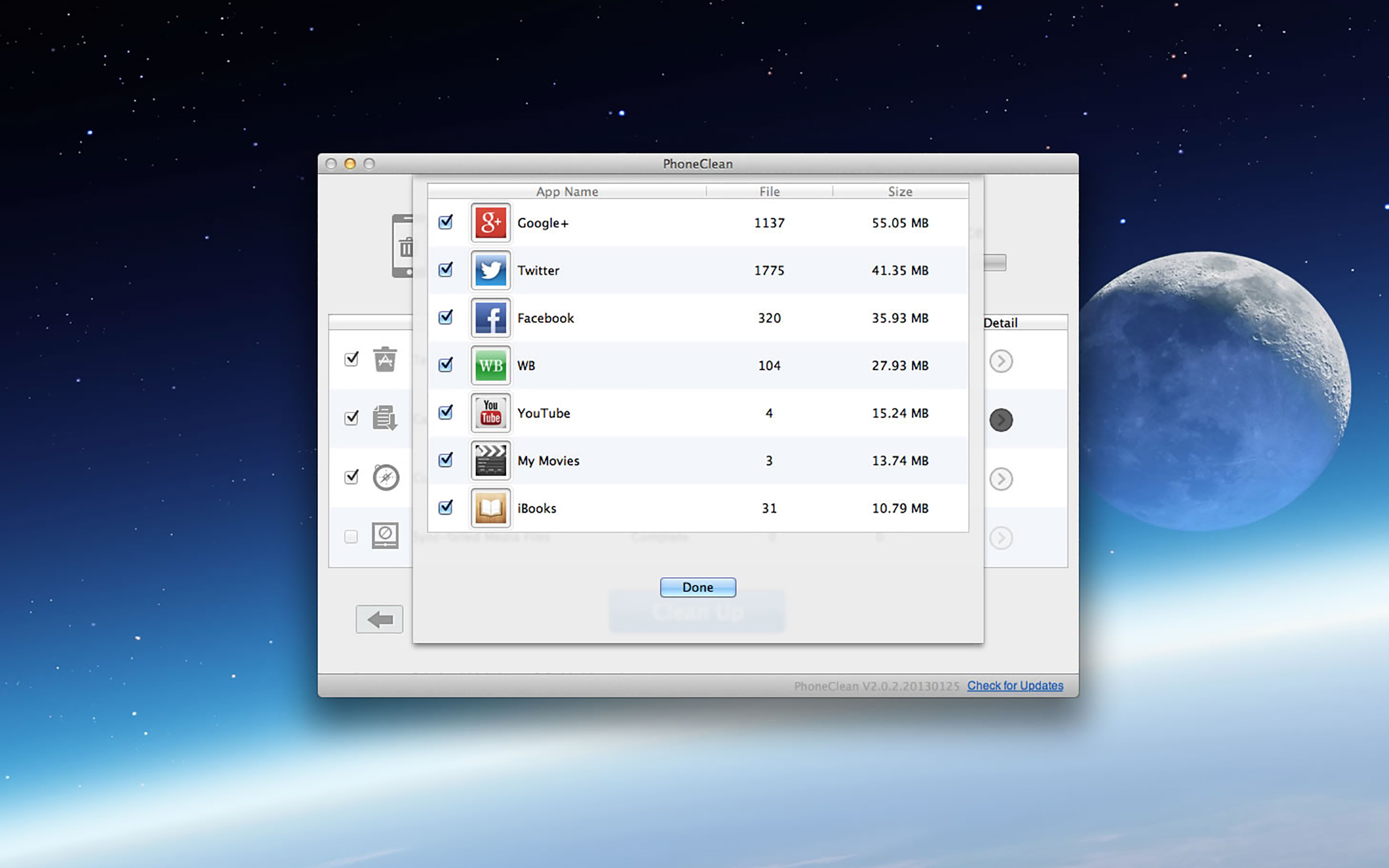
Task: Uncheck the Twitter checkbox
Action: coord(446,270)
